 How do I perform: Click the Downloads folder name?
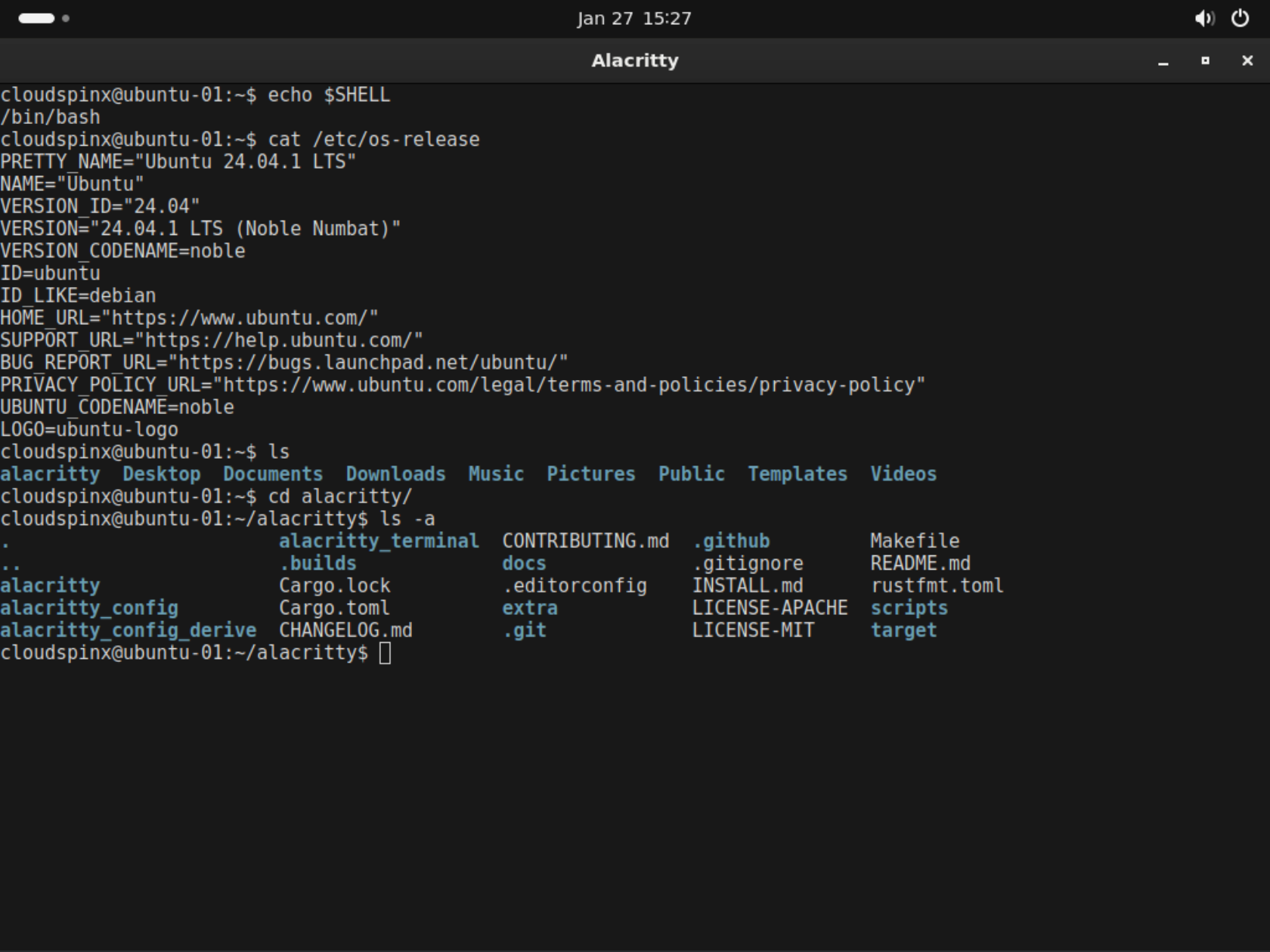coord(395,474)
